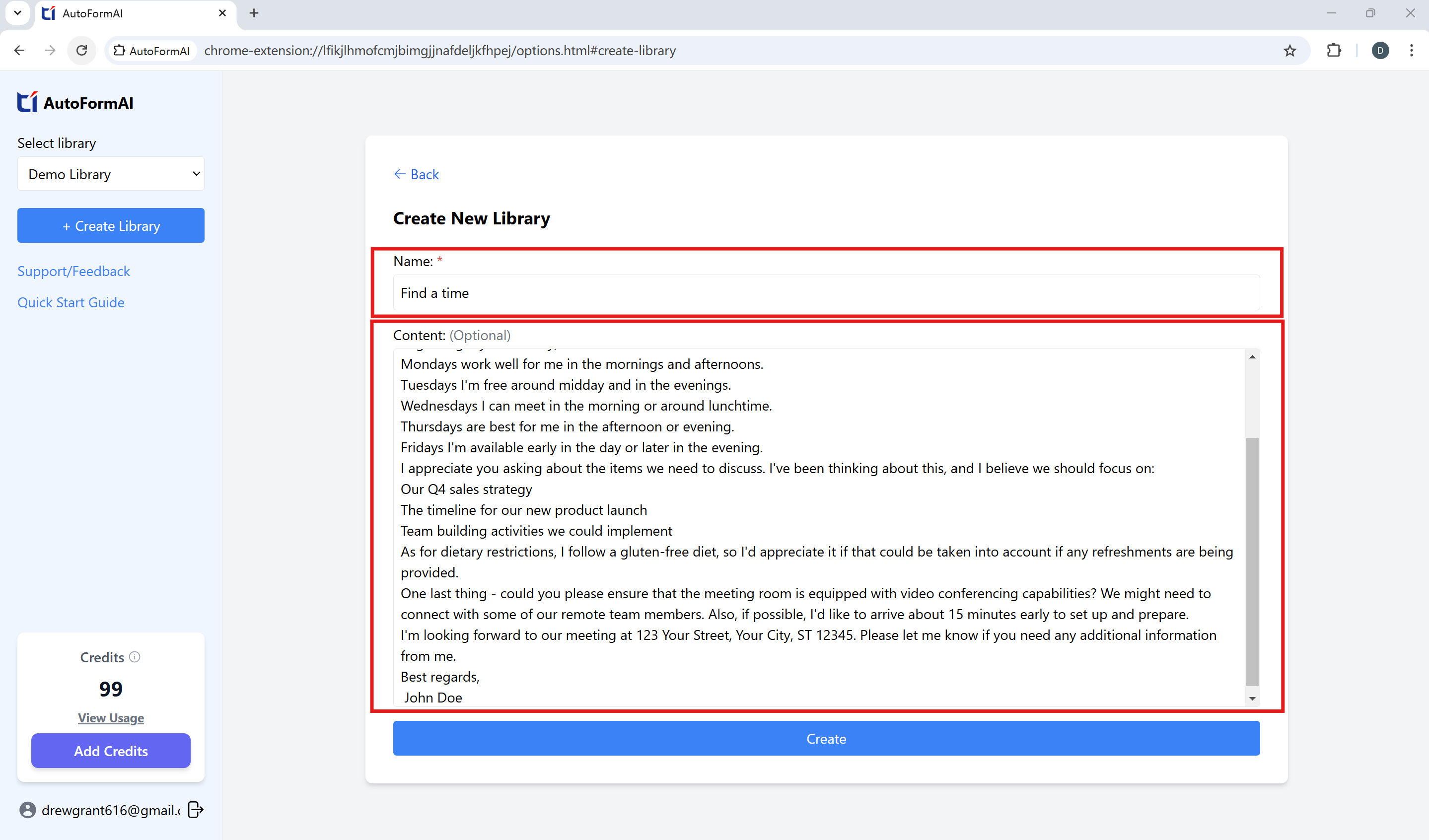The width and height of the screenshot is (1429, 840).
Task: Click into the Name input field
Action: pyautogui.click(x=826, y=293)
